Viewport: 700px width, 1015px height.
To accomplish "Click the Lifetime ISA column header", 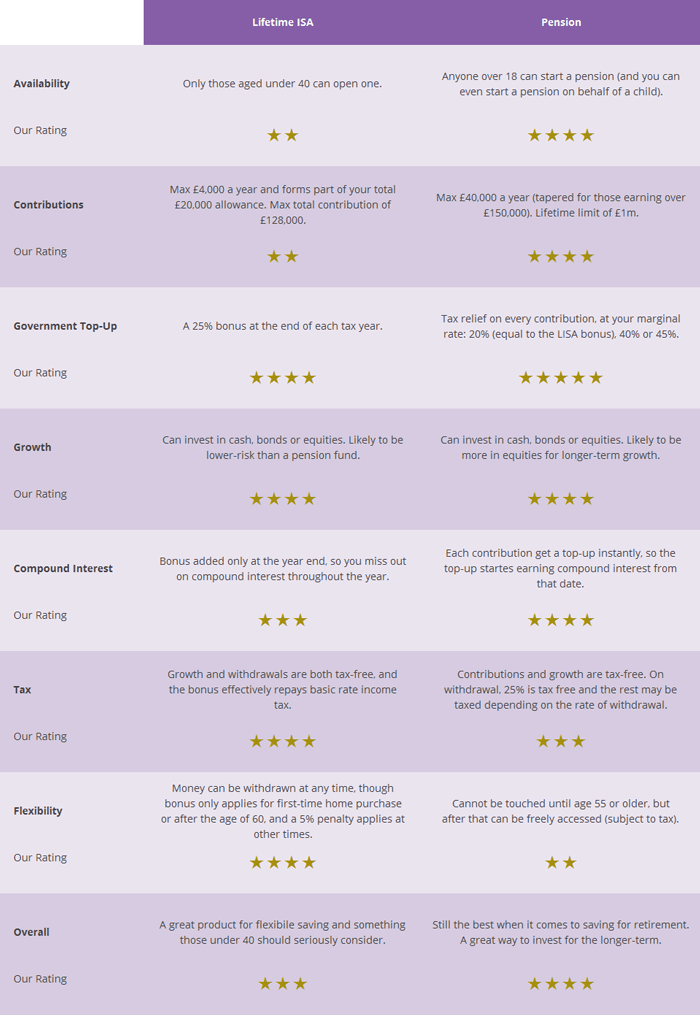I will (282, 22).
